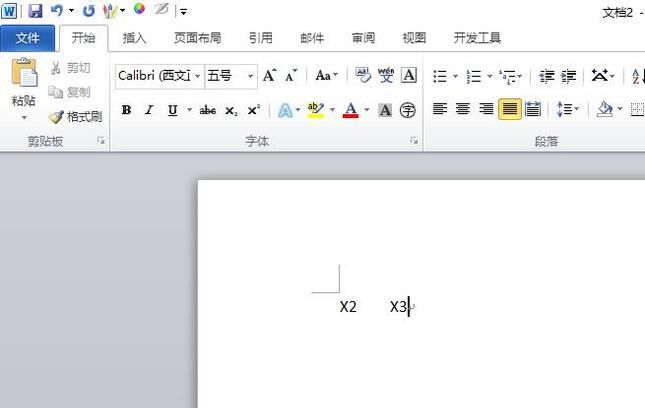Toggle superscript formatting
This screenshot has width=645, height=408.
pyautogui.click(x=253, y=110)
